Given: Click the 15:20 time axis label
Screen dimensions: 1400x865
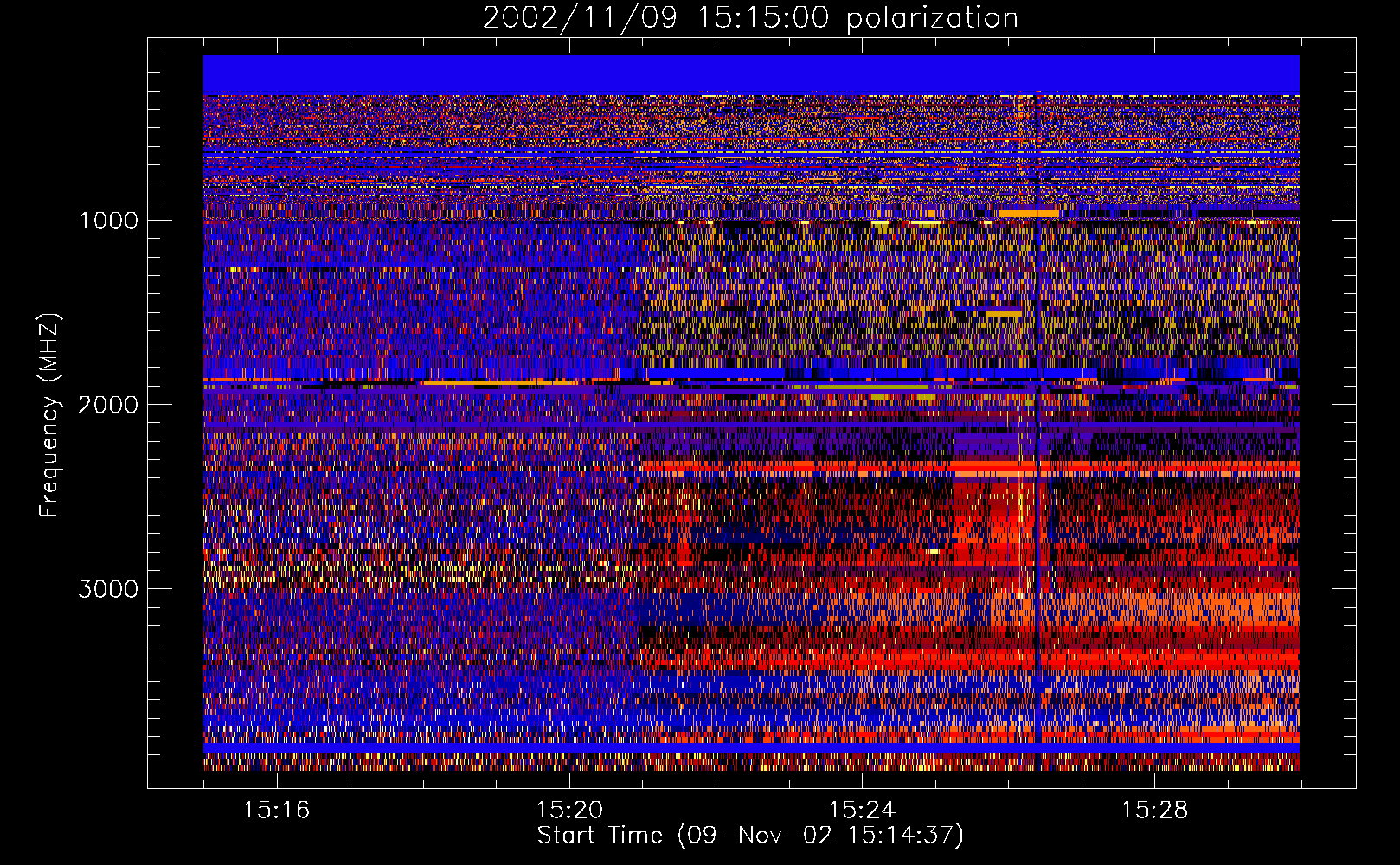Looking at the screenshot, I should coord(568,811).
